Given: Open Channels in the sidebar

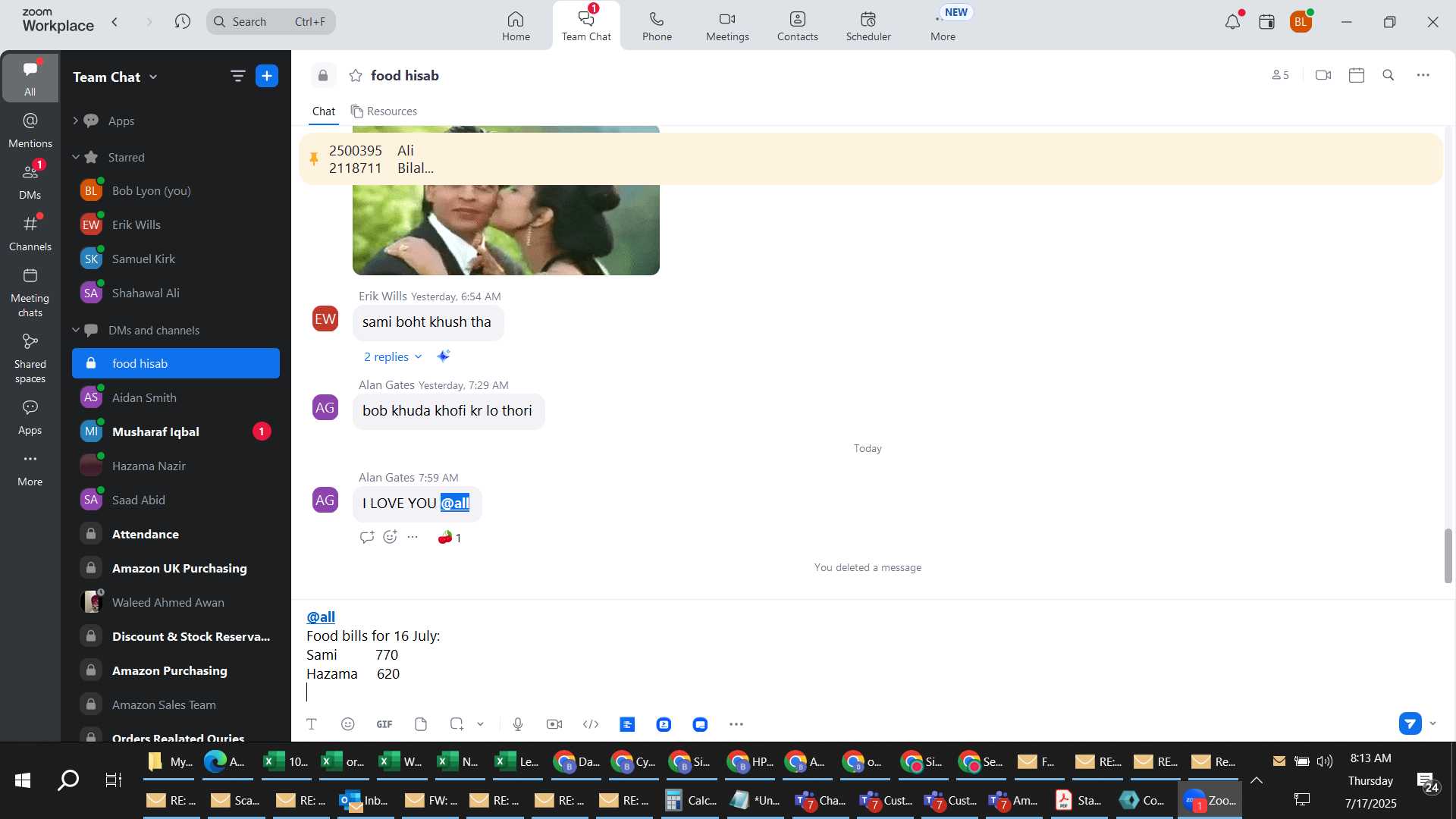Looking at the screenshot, I should click(30, 233).
